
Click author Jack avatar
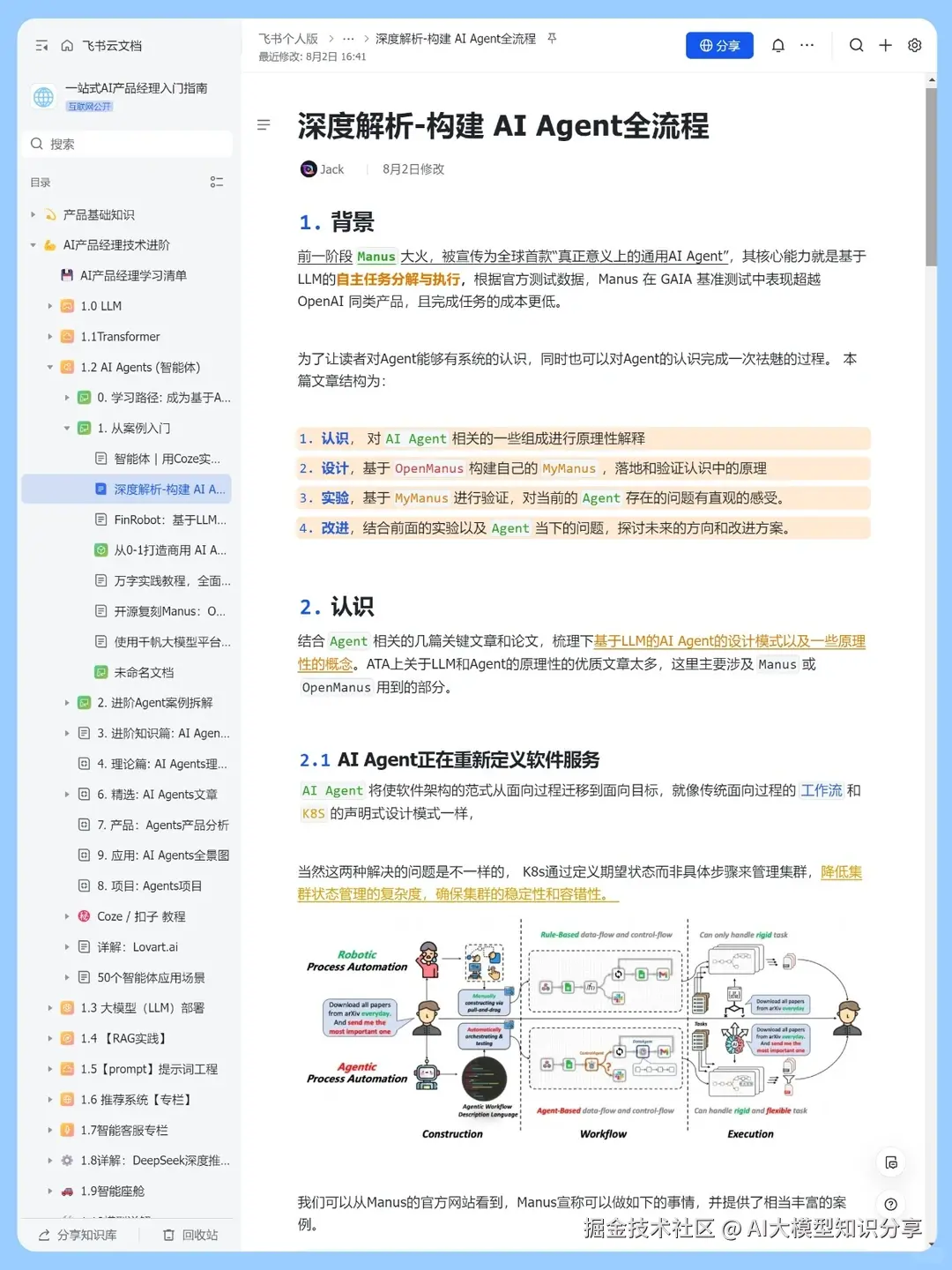tap(309, 169)
